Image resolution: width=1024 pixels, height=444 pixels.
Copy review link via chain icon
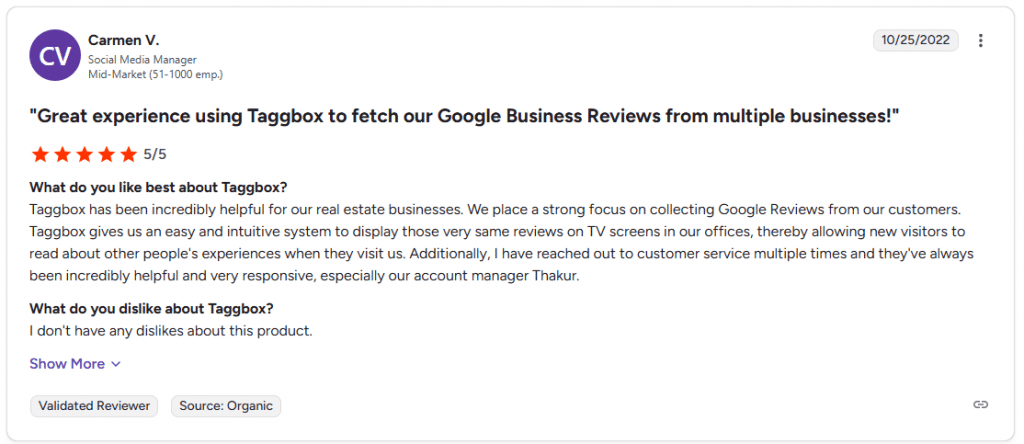tap(981, 405)
